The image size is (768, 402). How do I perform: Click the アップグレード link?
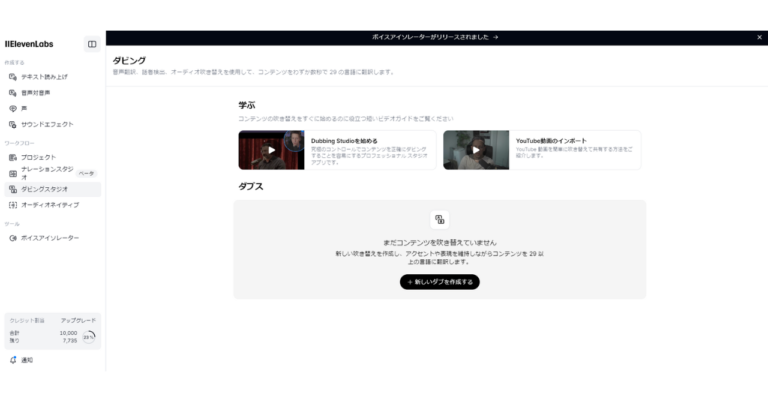click(x=78, y=320)
